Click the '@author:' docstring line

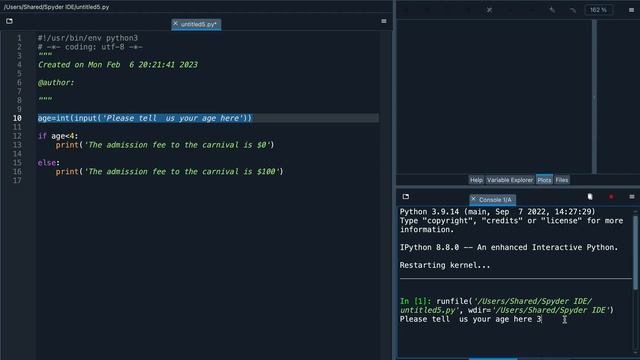56,82
